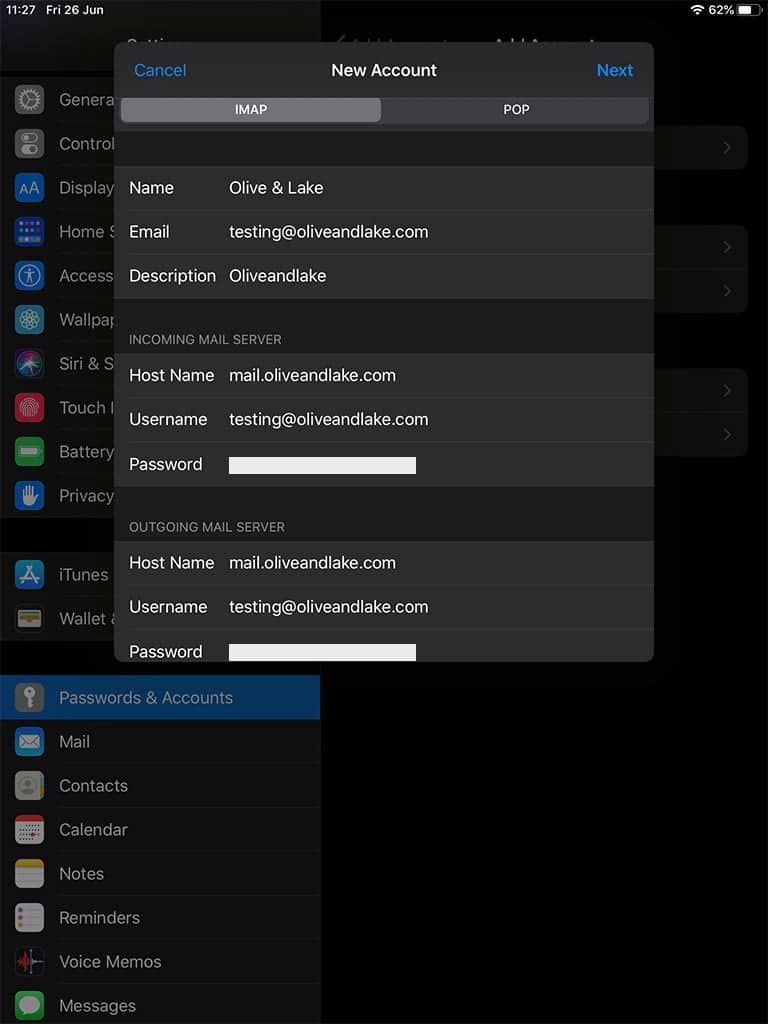
Task: Open Accessibility figure icon
Action: point(29,276)
